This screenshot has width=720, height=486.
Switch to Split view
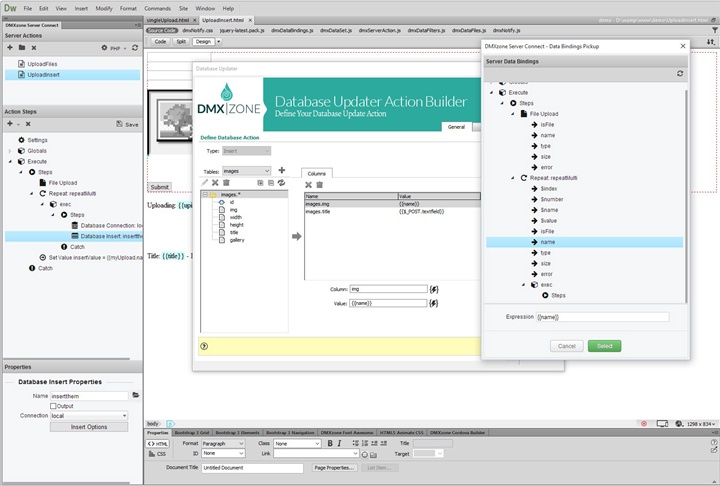tap(181, 41)
